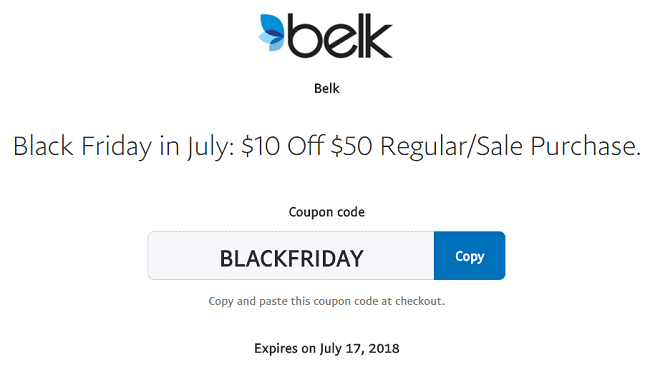Click the "Regular/Sale Purchase" headline text

pyautogui.click(x=510, y=146)
